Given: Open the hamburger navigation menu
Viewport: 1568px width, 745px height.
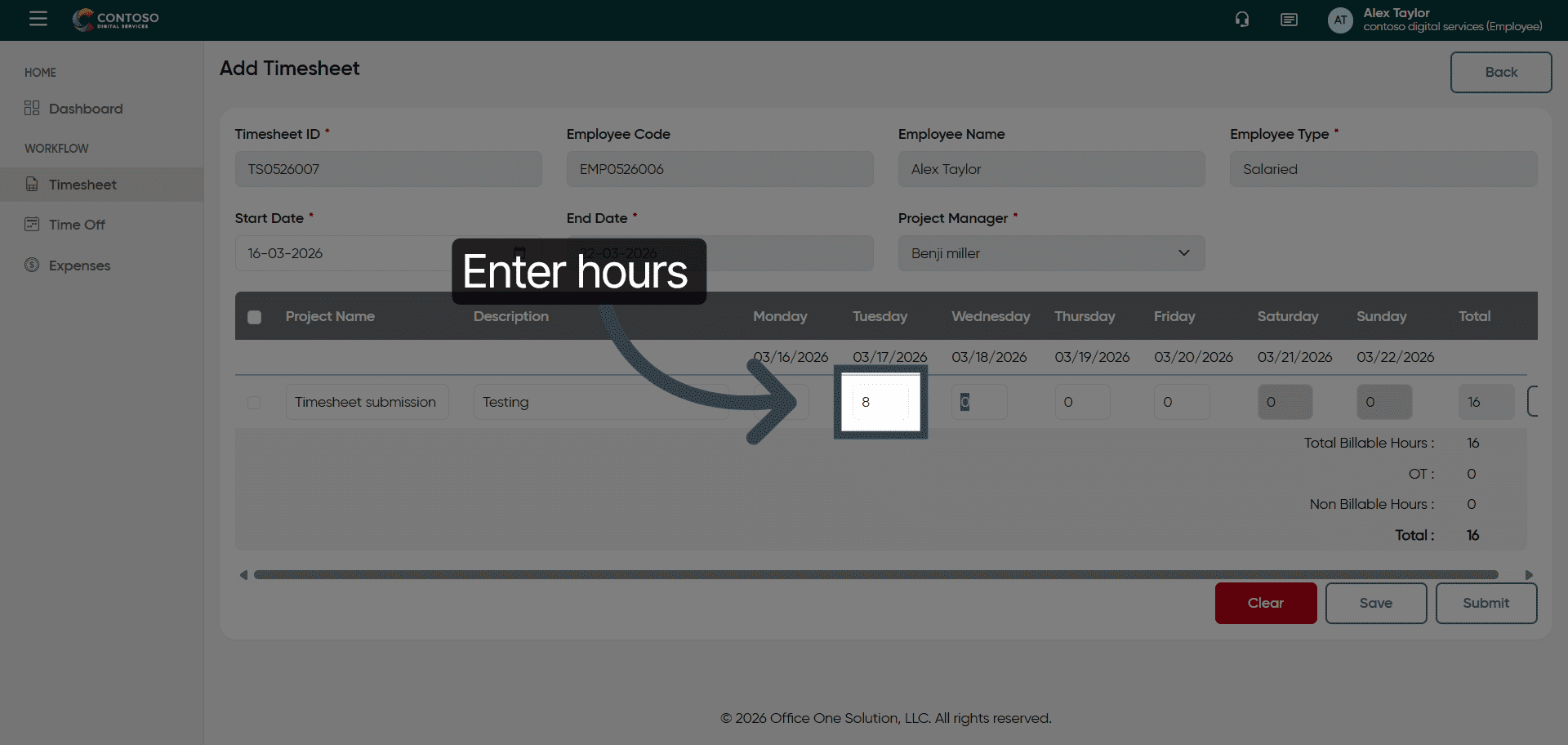Looking at the screenshot, I should (38, 19).
